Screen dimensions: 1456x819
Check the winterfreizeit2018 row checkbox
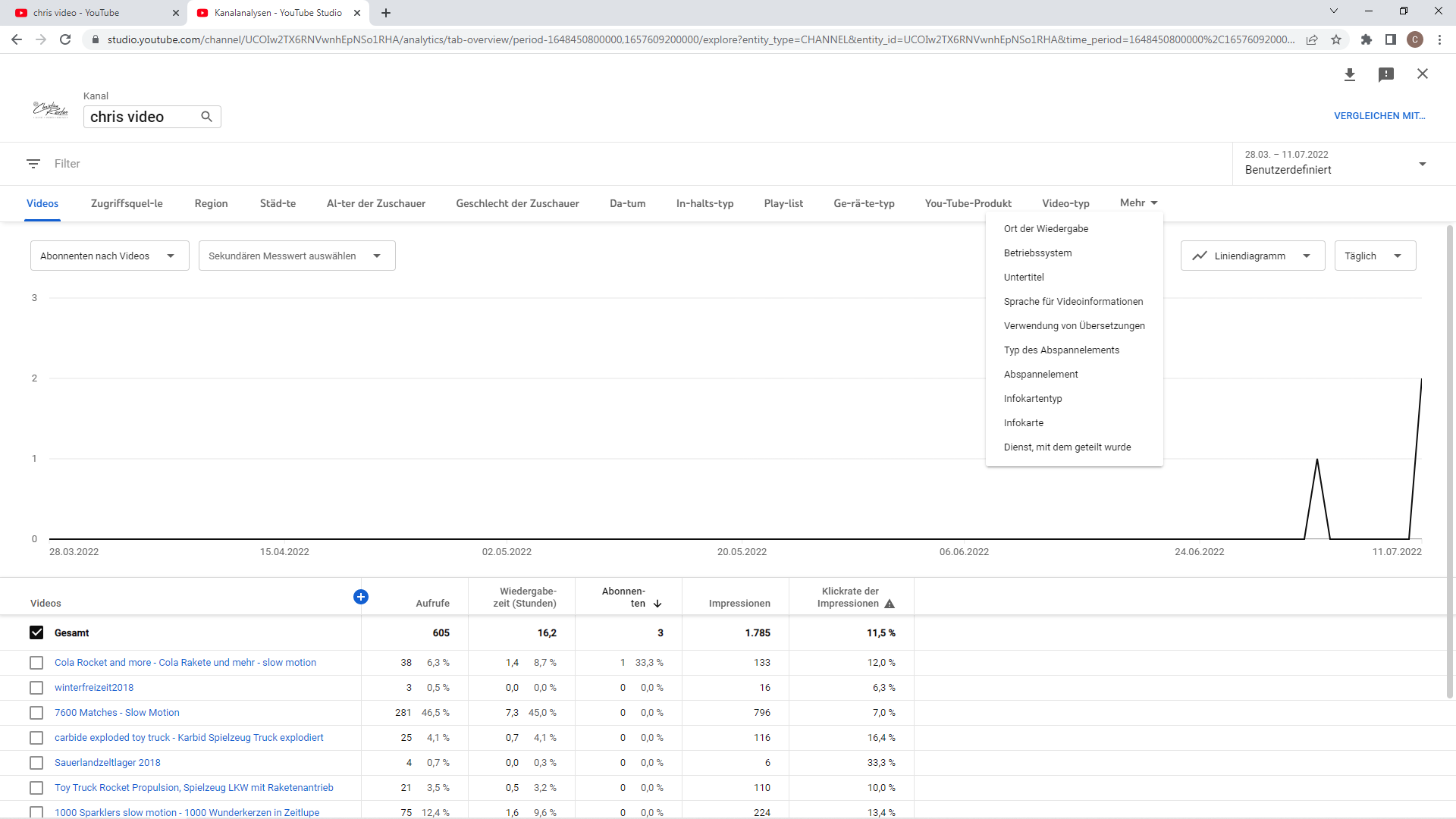pyautogui.click(x=36, y=688)
